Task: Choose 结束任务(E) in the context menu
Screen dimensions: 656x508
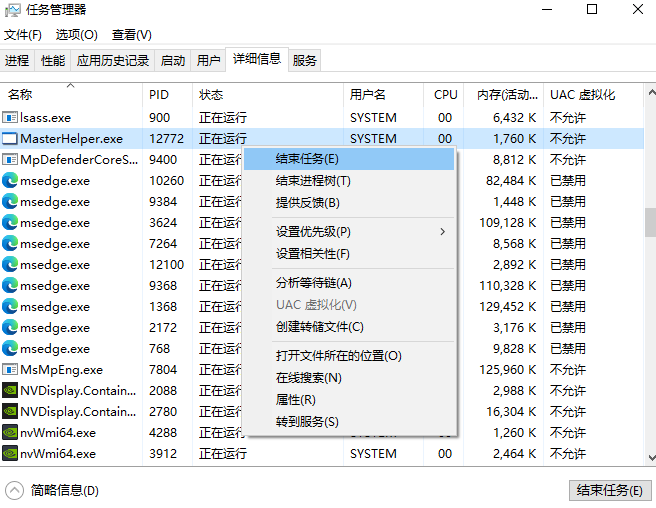Action: (349, 159)
